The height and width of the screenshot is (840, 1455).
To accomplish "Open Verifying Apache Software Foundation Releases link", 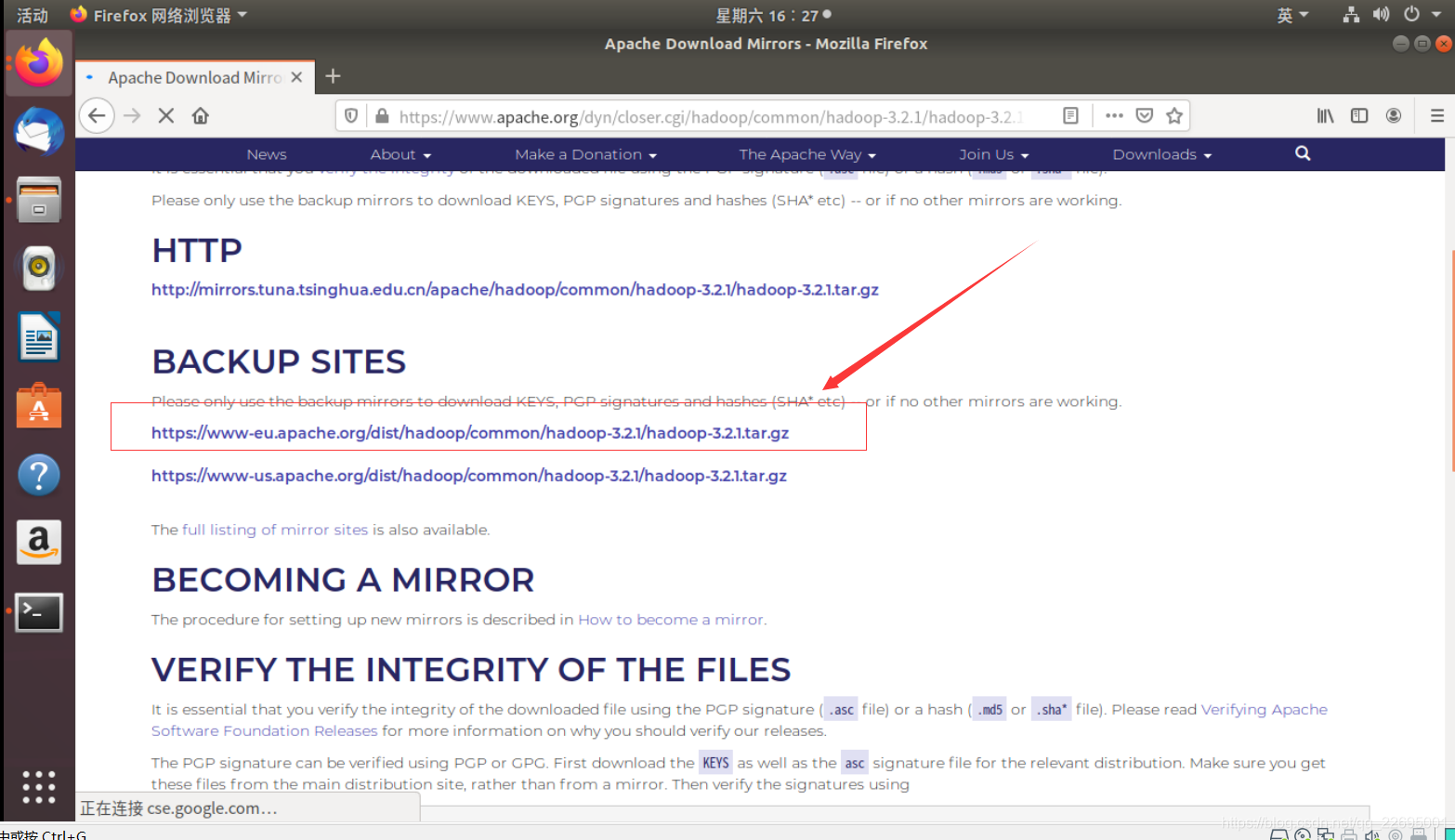I will tap(1264, 709).
